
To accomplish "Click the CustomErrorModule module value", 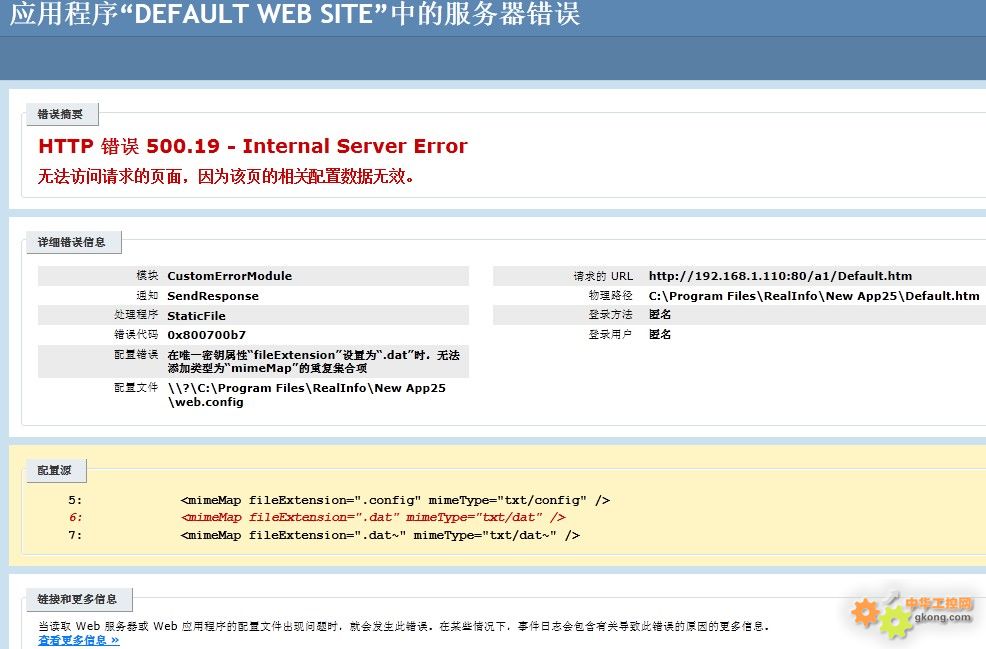I will (x=229, y=276).
